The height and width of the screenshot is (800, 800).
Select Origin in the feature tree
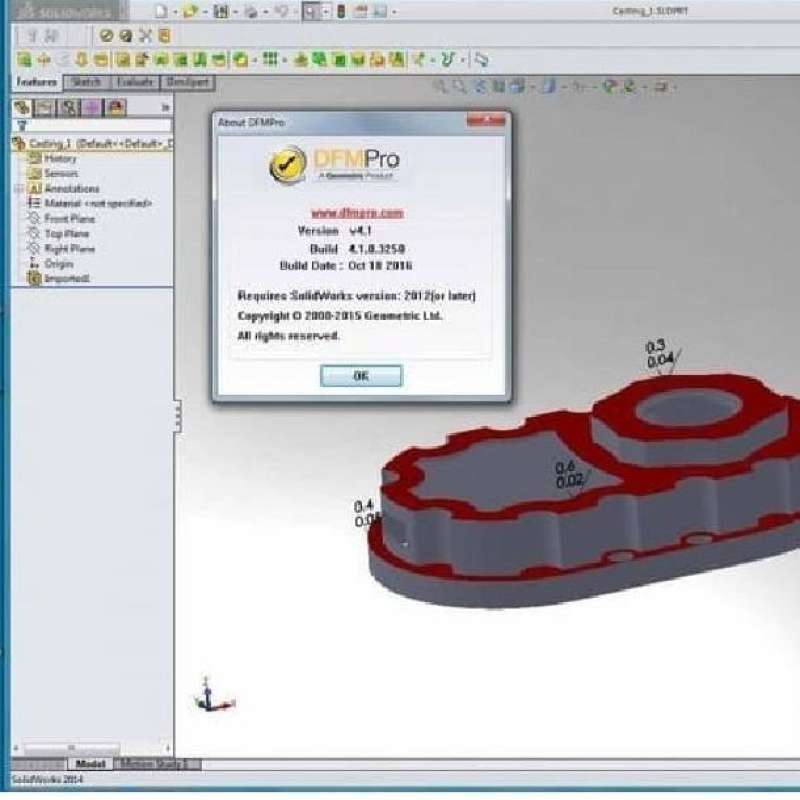51,264
